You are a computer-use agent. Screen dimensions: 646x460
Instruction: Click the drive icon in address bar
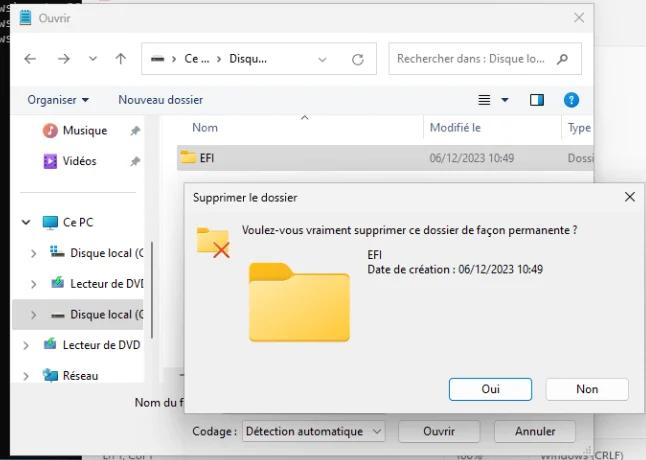[x=157, y=59]
